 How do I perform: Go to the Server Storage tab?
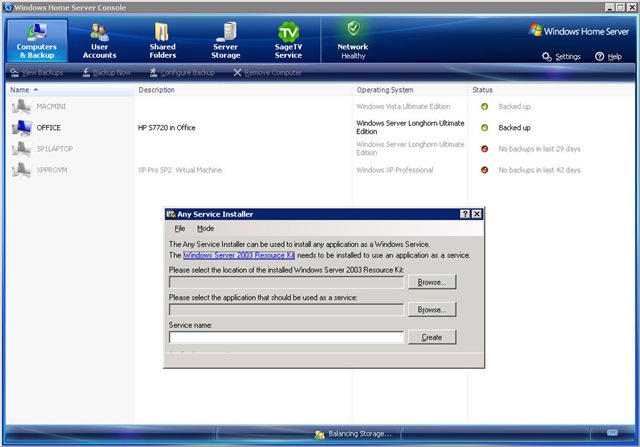(226, 40)
